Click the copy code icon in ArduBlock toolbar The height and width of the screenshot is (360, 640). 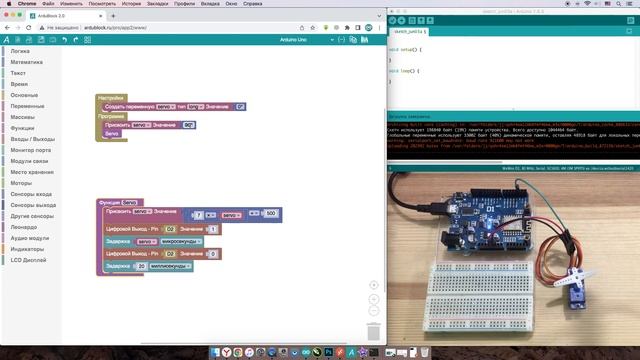(x=353, y=40)
